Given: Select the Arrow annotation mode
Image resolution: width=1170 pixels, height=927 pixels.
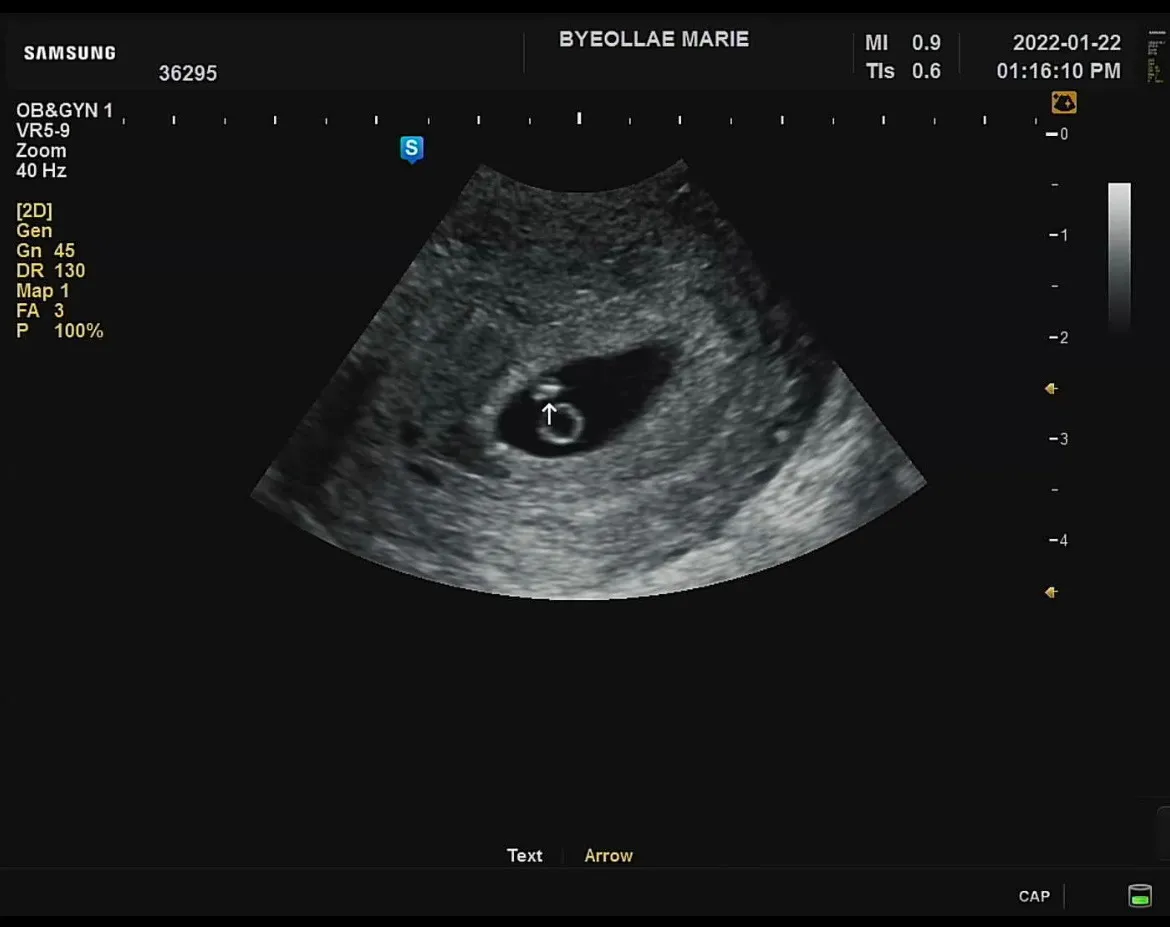Looking at the screenshot, I should pyautogui.click(x=608, y=855).
